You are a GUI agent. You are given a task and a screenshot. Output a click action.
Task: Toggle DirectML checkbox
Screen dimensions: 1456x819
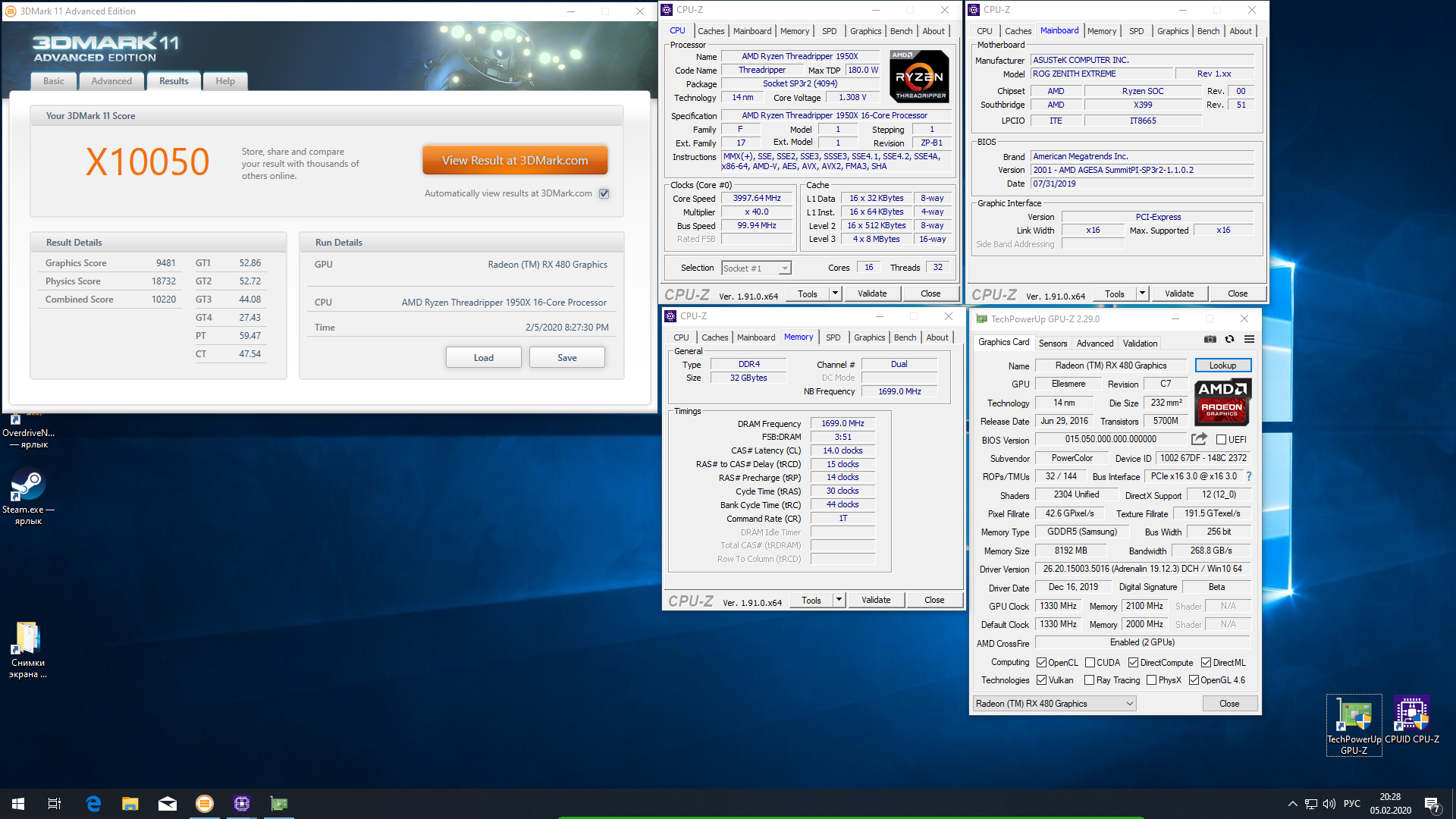pyautogui.click(x=1206, y=663)
